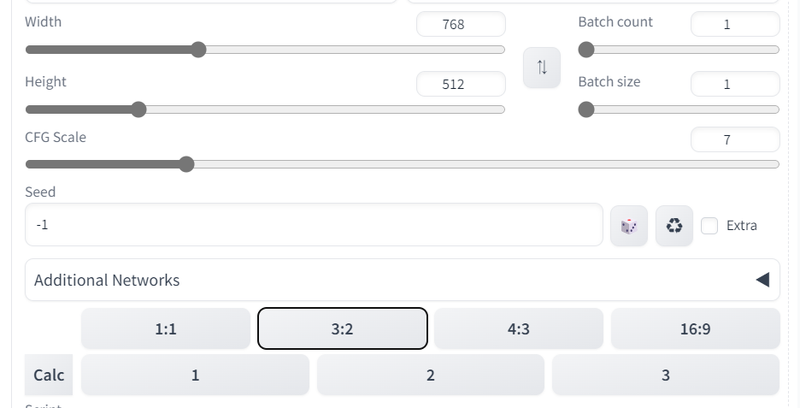Reuse last seed with the recycle icon
The image size is (800, 408).
[x=674, y=225]
